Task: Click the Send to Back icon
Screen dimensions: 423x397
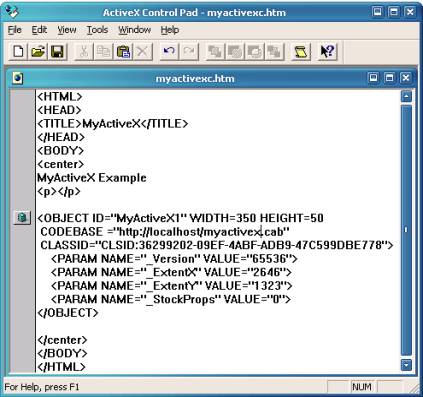Action: click(274, 52)
